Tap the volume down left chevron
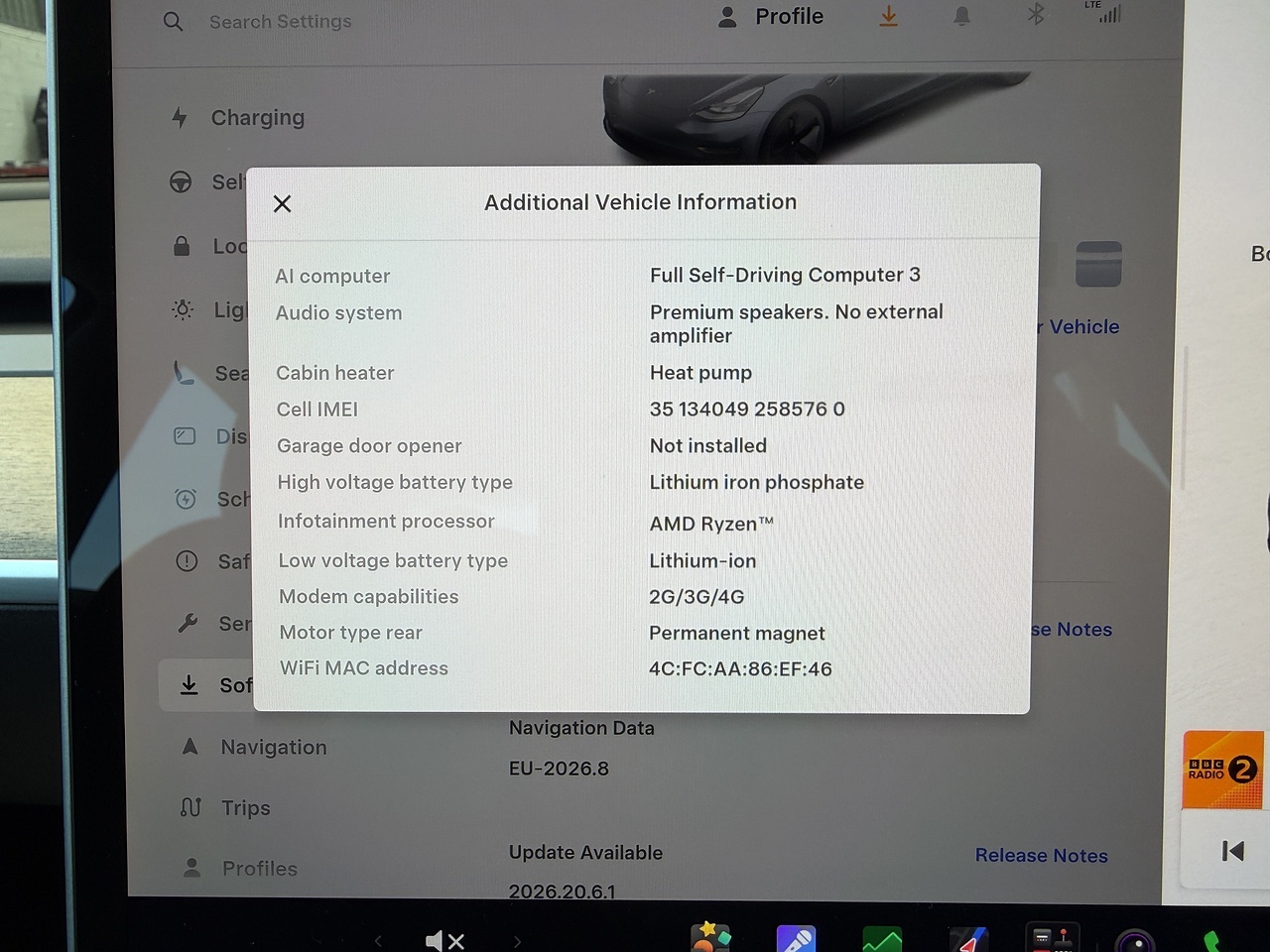The width and height of the screenshot is (1270, 952). (x=378, y=941)
